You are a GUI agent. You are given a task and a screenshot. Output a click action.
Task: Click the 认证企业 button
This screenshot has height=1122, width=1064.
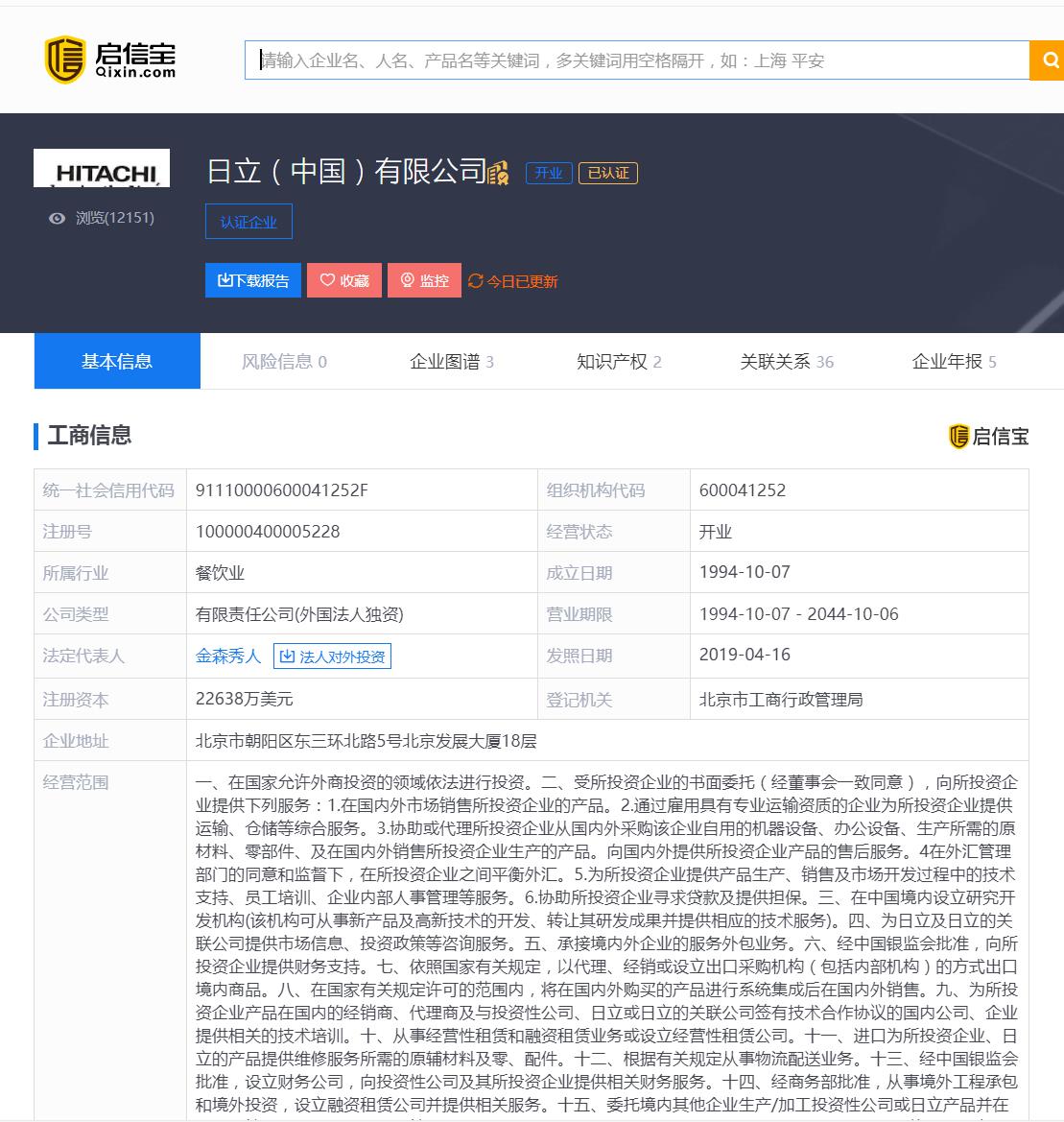pos(248,221)
